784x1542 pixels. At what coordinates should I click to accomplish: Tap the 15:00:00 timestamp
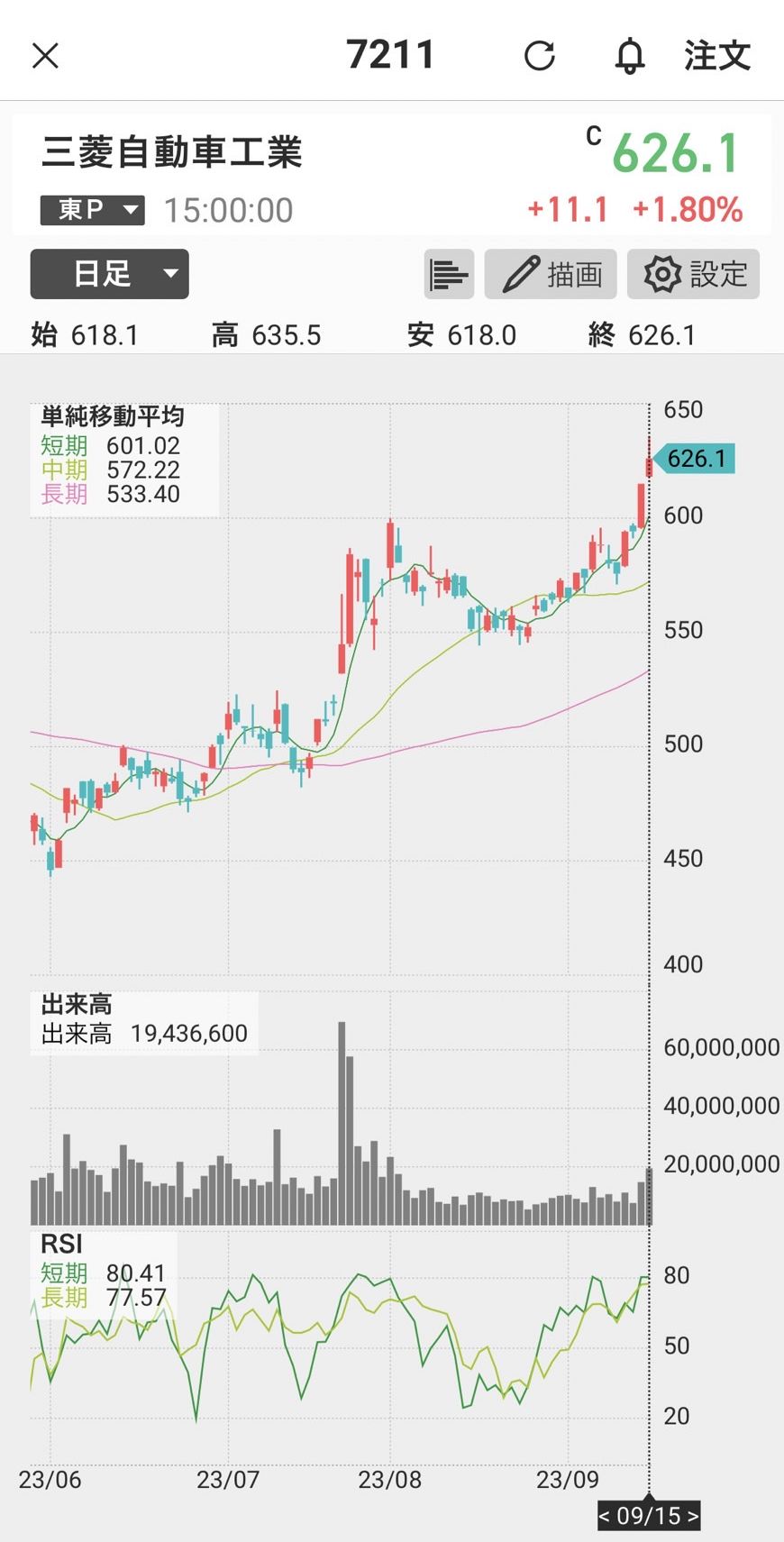click(x=228, y=211)
